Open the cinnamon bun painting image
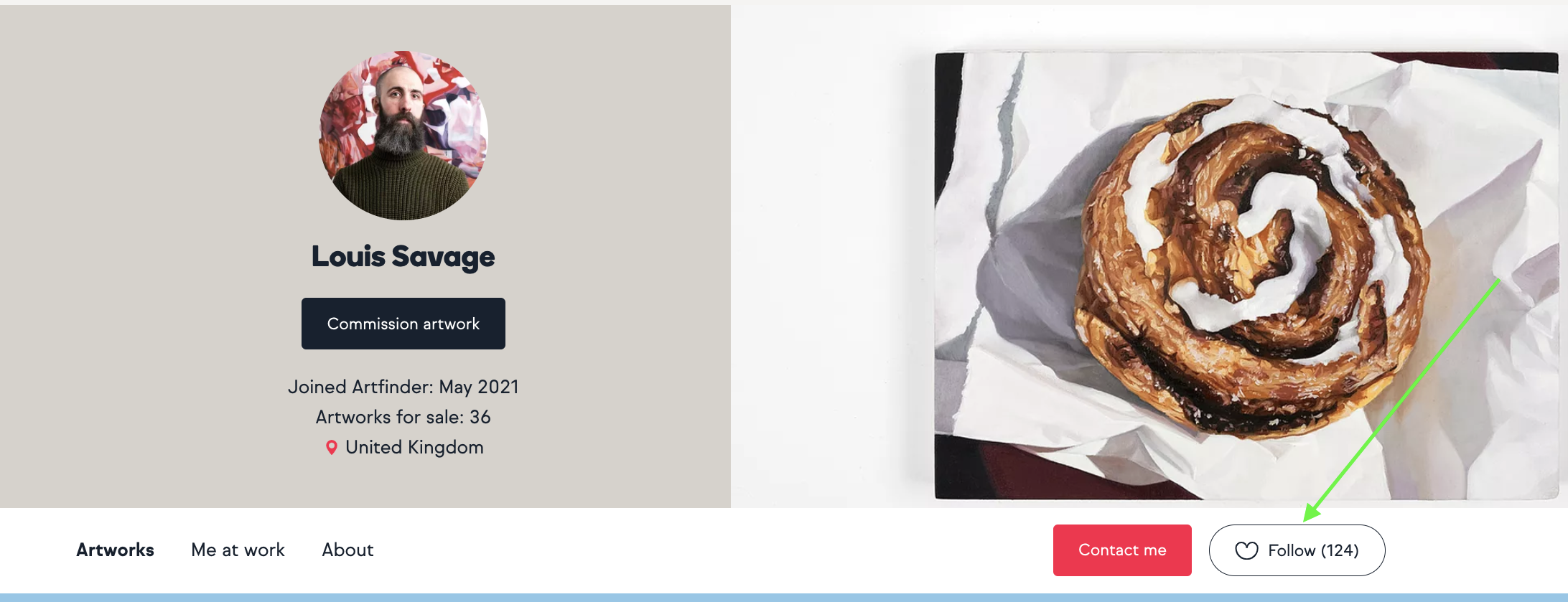This screenshot has height=602, width=1568. pyautogui.click(x=1246, y=276)
